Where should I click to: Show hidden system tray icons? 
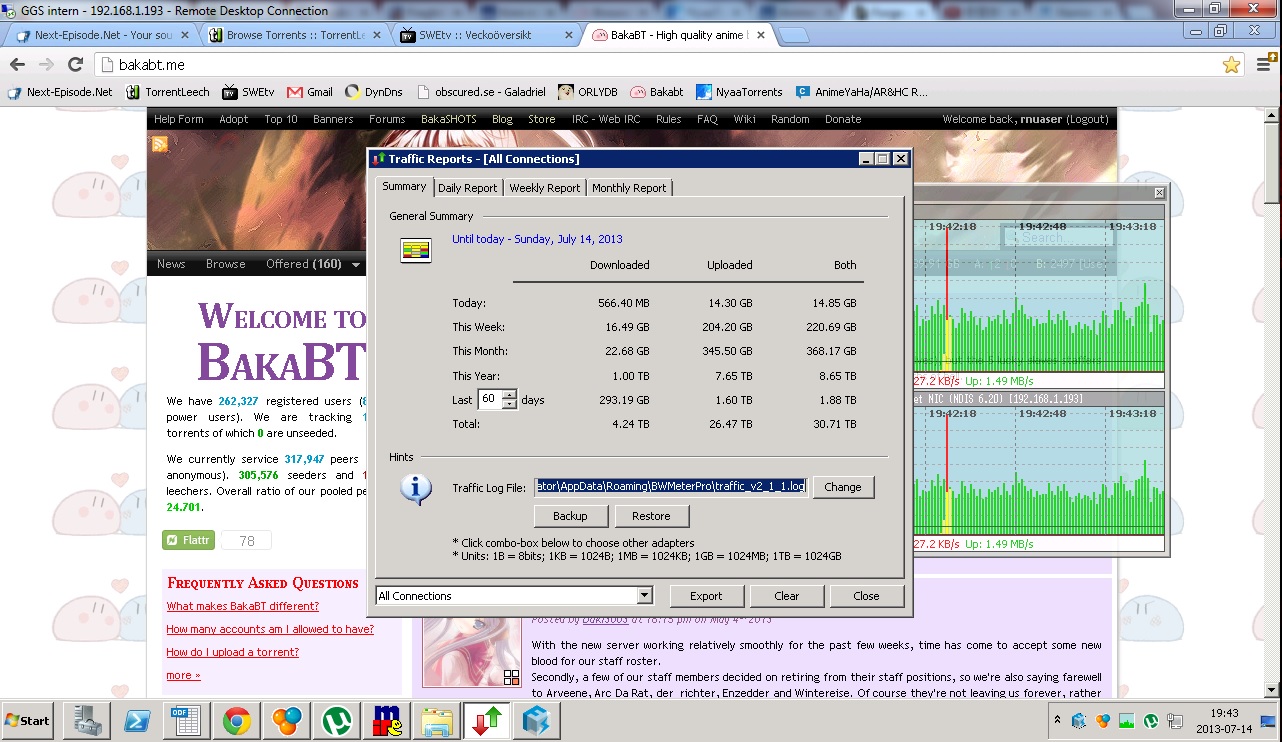(x=1057, y=720)
